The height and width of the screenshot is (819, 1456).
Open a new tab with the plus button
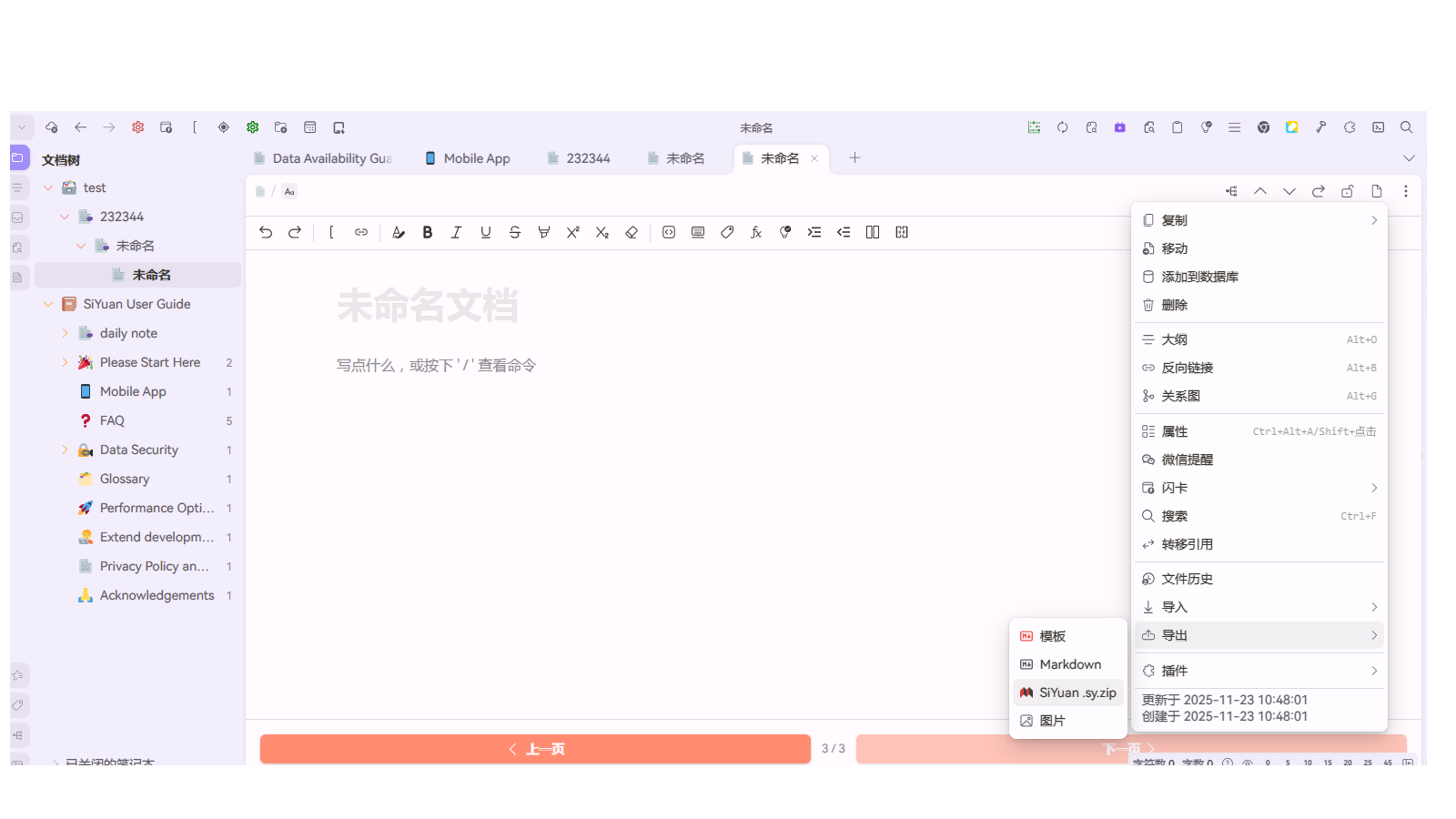(854, 157)
